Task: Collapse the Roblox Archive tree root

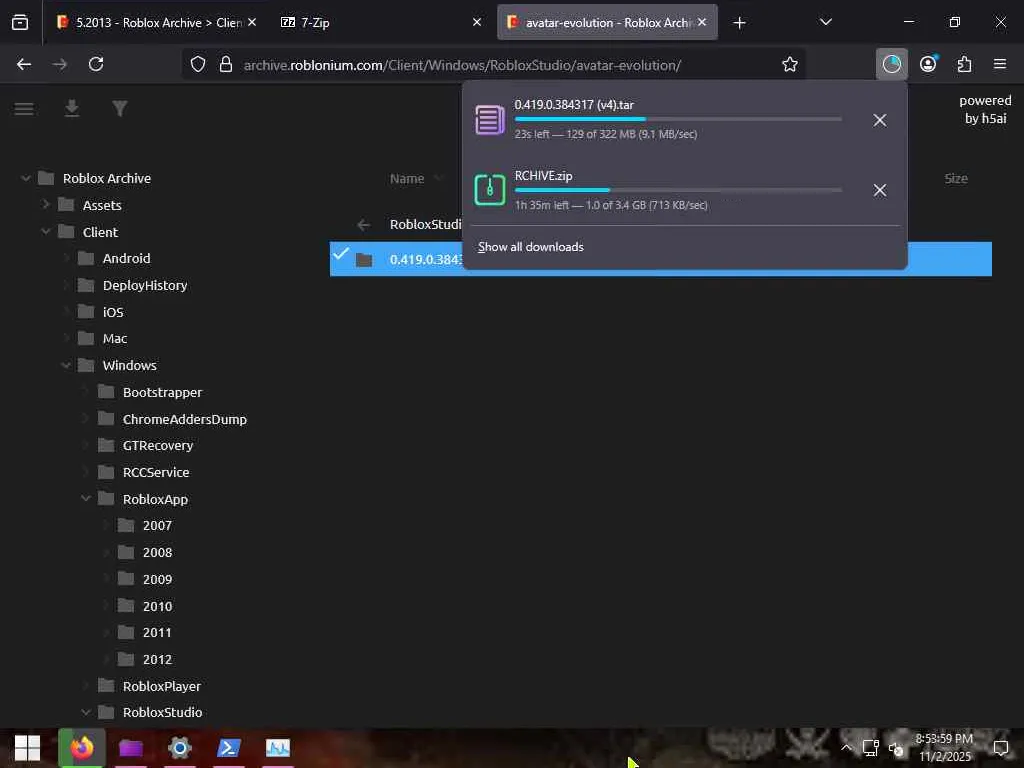Action: (25, 178)
